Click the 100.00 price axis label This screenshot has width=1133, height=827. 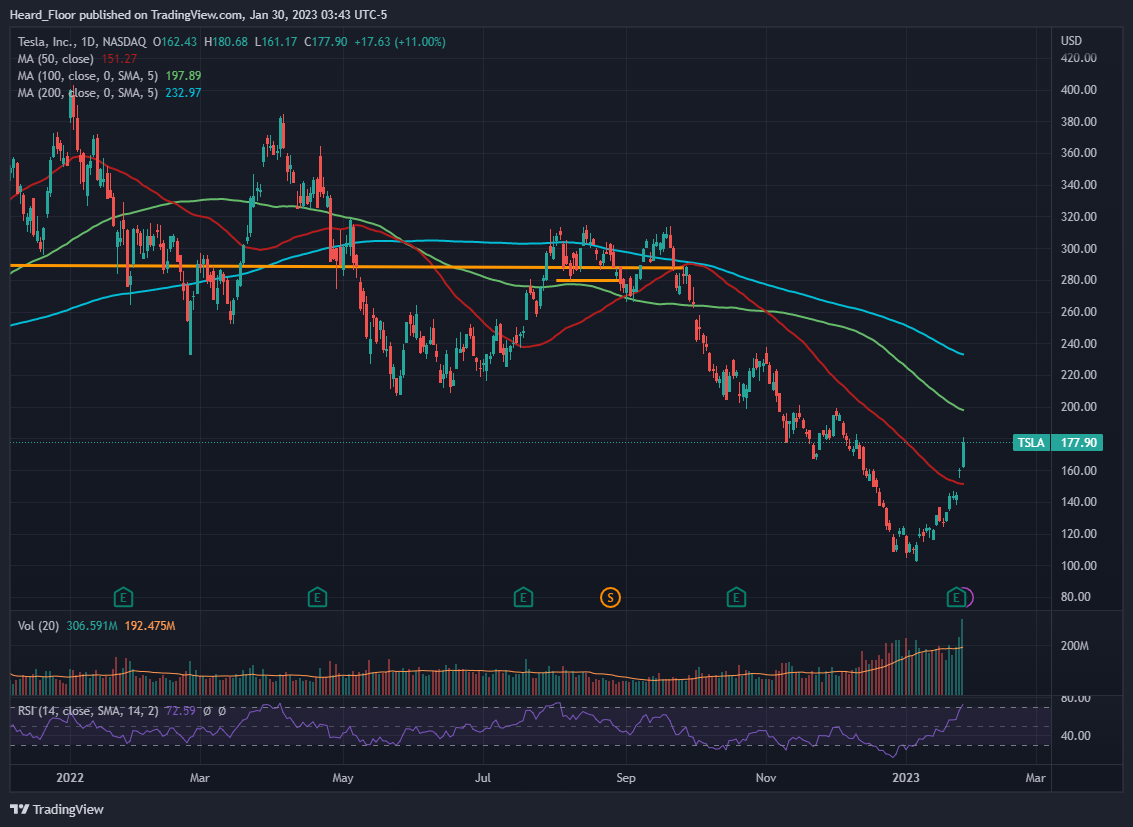(1079, 566)
